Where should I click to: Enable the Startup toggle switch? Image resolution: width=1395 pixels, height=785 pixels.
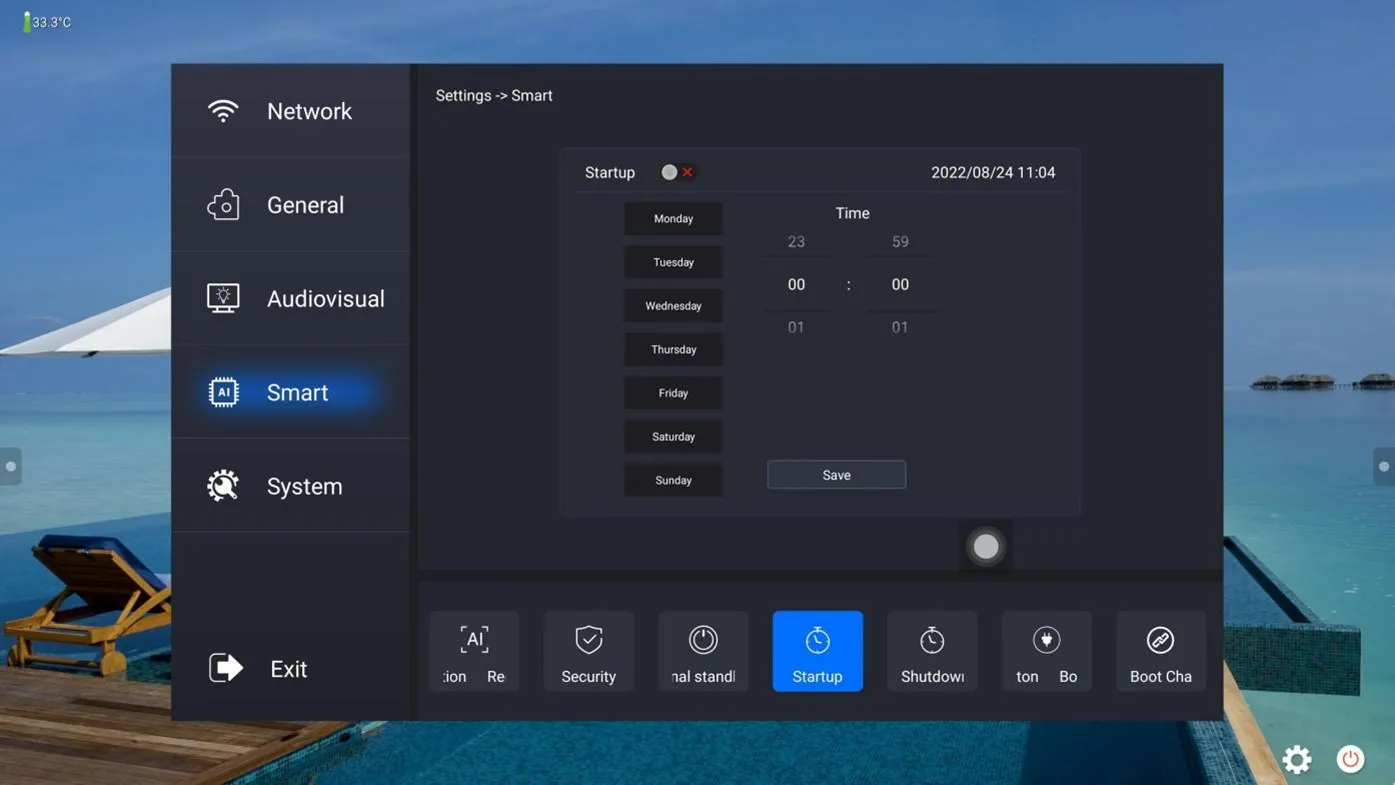point(677,172)
